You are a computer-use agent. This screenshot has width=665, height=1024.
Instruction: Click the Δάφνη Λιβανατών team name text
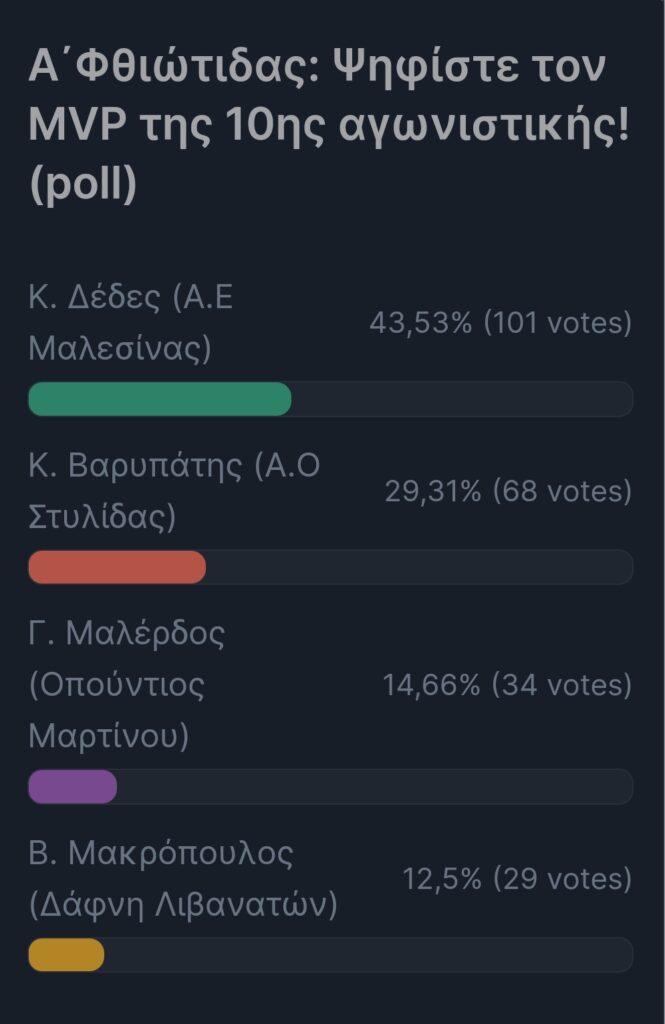[x=183, y=905]
